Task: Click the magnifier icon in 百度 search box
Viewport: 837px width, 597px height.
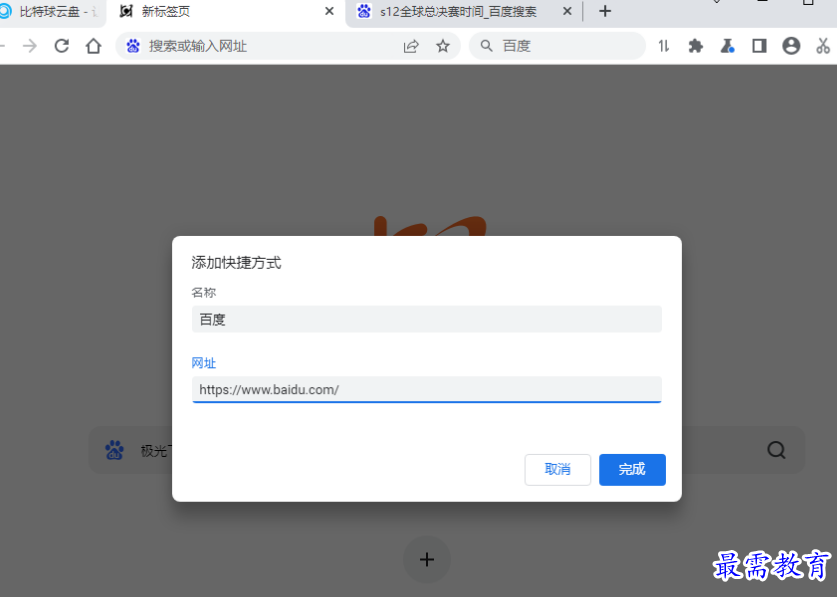Action: (x=486, y=46)
